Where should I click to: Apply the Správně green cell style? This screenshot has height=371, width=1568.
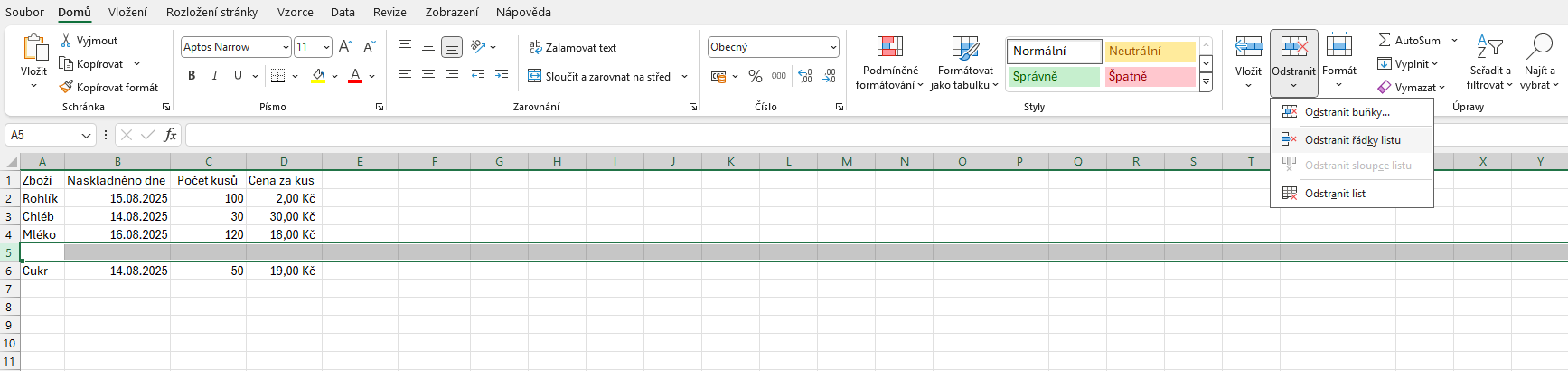1055,77
